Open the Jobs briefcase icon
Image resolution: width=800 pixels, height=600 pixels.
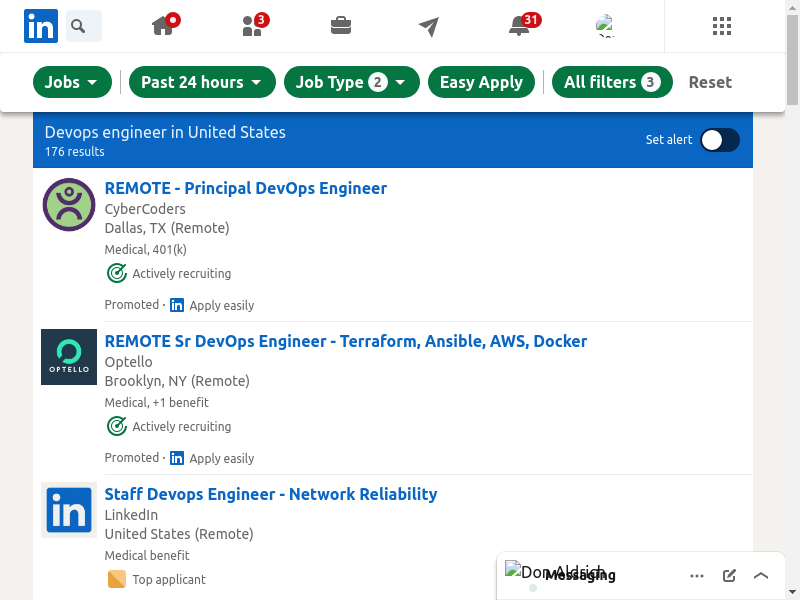coord(341,26)
